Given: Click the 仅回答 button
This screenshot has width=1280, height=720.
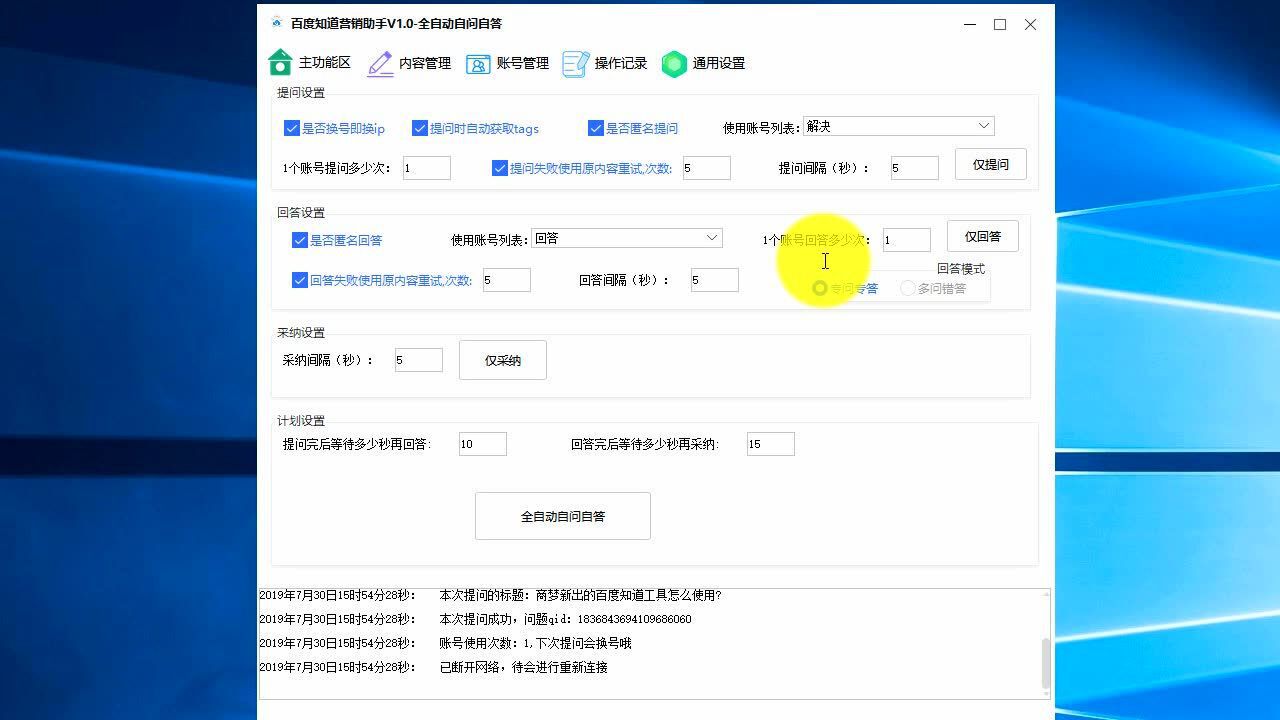Looking at the screenshot, I should click(983, 236).
